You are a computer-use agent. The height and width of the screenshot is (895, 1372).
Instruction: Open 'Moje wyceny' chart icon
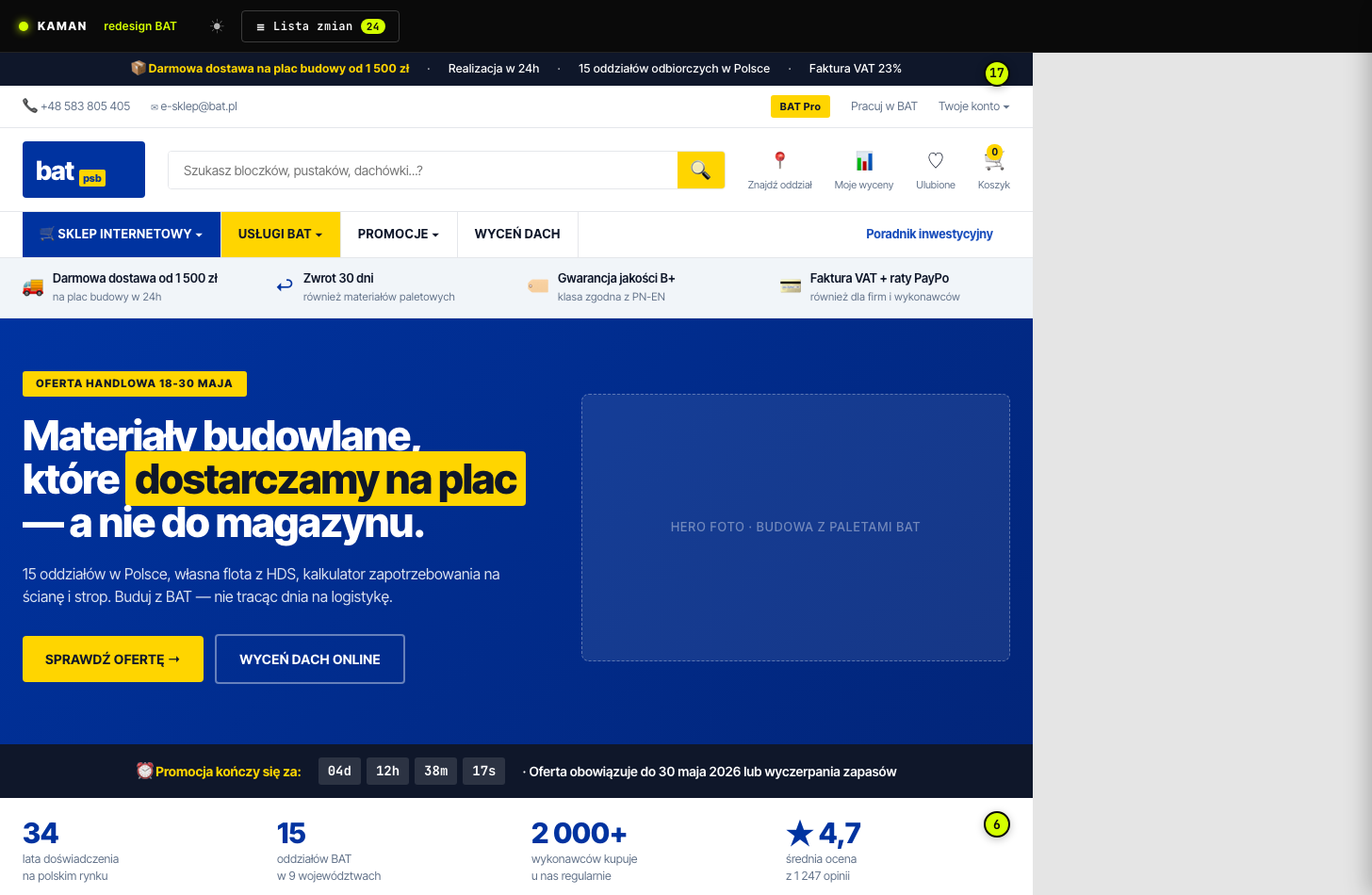coord(864,161)
